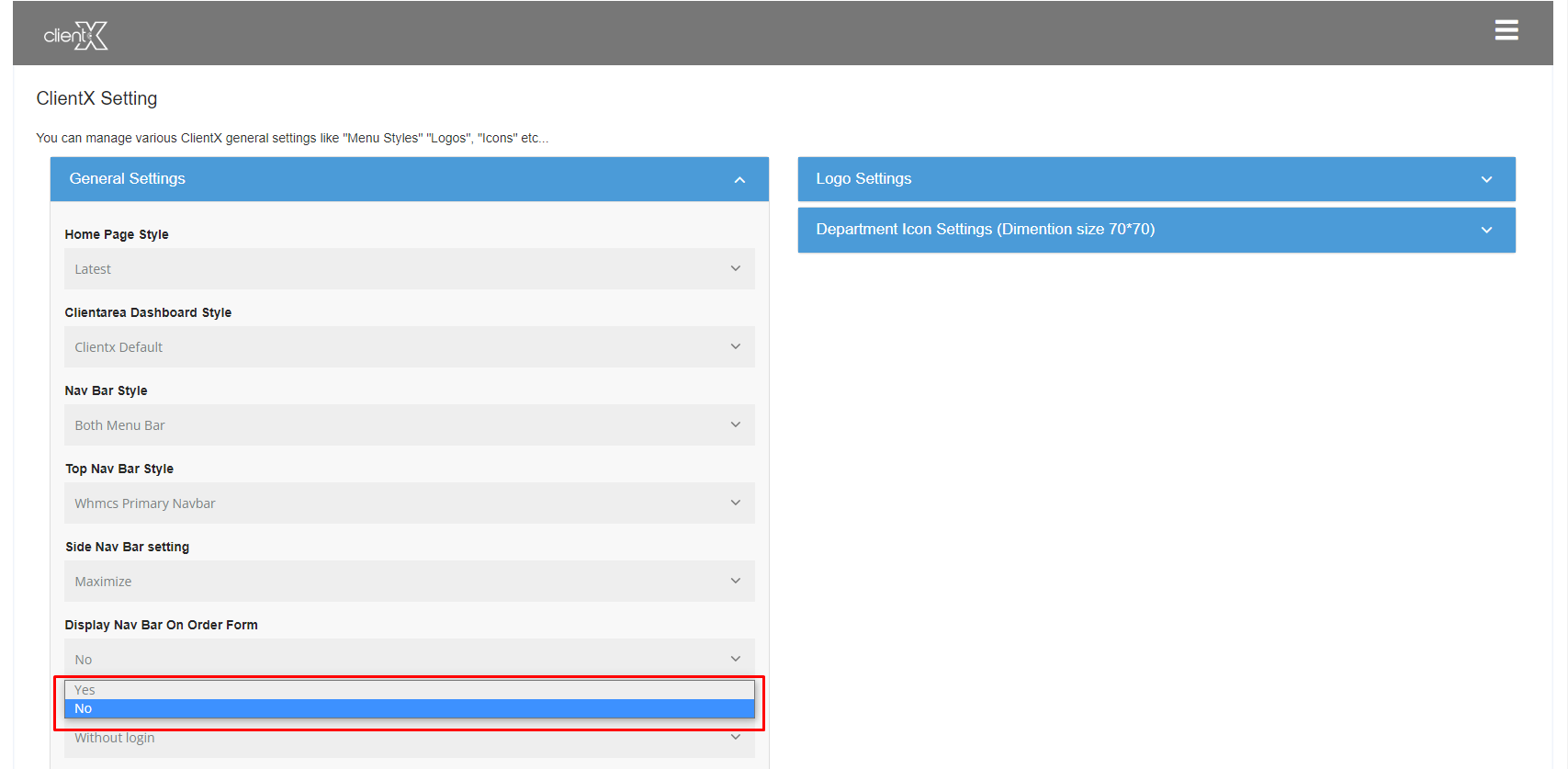Click the ClientX logo in header
This screenshot has height=769, width=1568.
[x=75, y=36]
